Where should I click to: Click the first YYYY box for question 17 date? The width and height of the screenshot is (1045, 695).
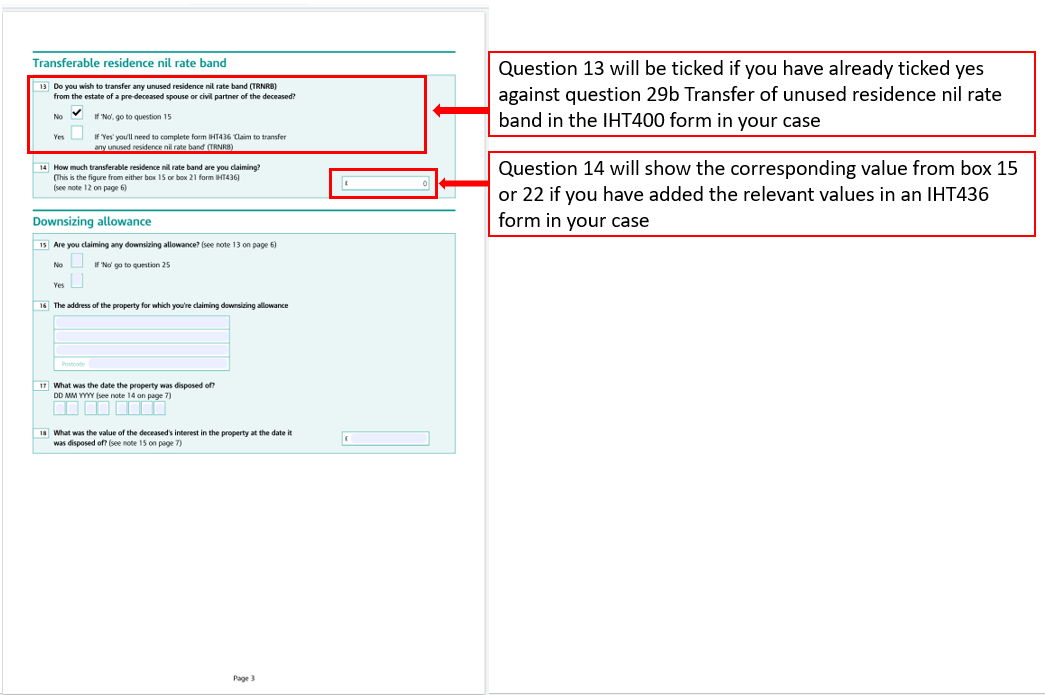(x=120, y=407)
